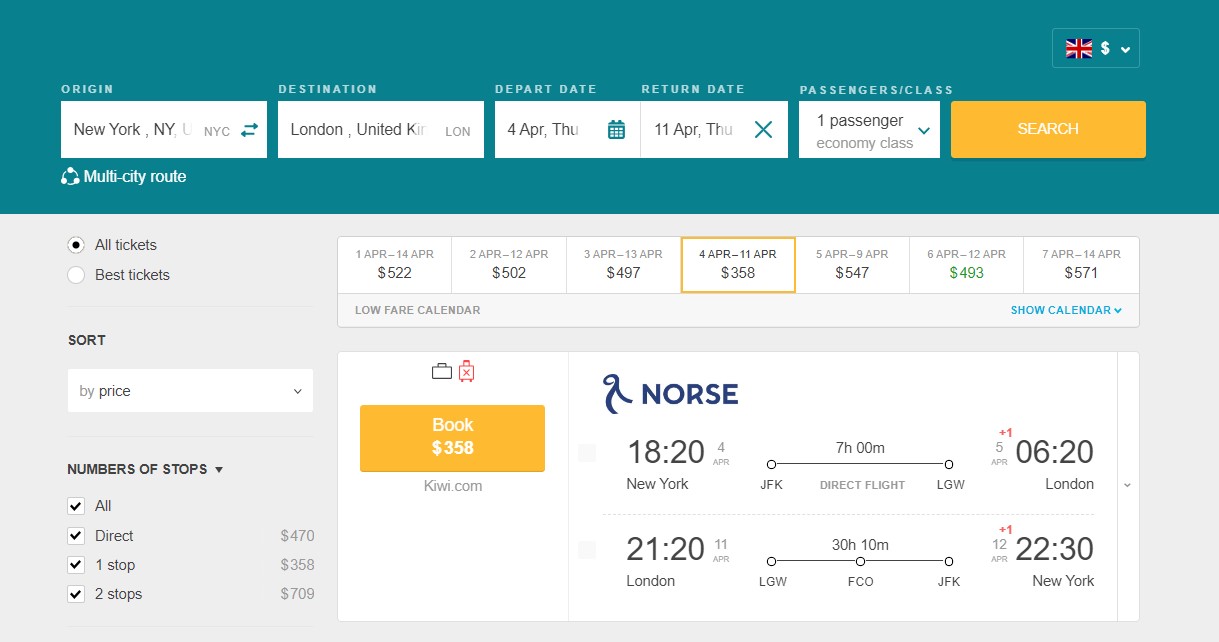The width and height of the screenshot is (1219, 642).
Task: Click the UK flag currency icon
Action: tap(1077, 47)
